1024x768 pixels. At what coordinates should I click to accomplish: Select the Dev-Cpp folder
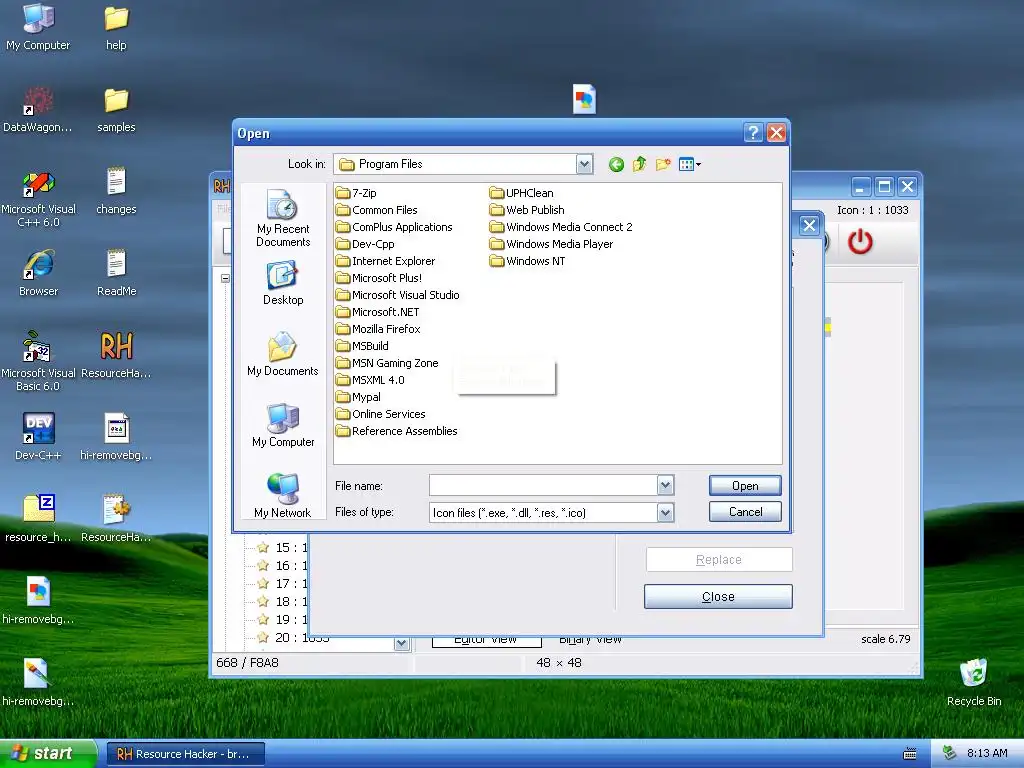click(366, 244)
